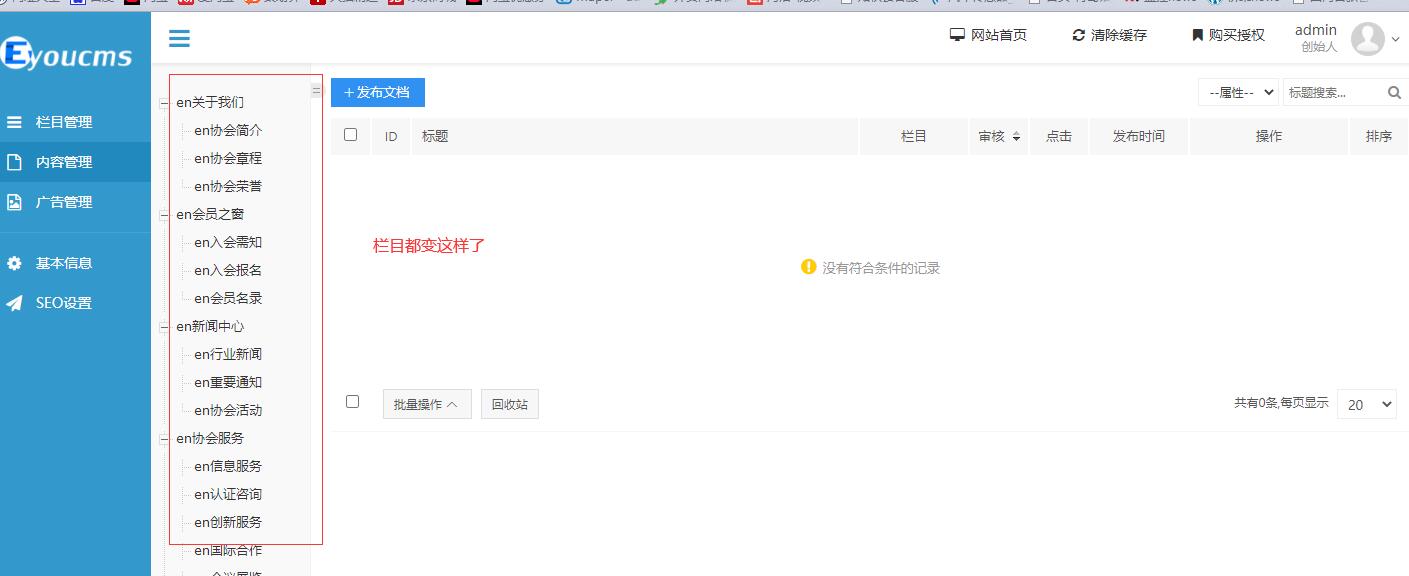The height and width of the screenshot is (576, 1409).
Task: Click the 内容管理 document icon
Action: coord(14,162)
